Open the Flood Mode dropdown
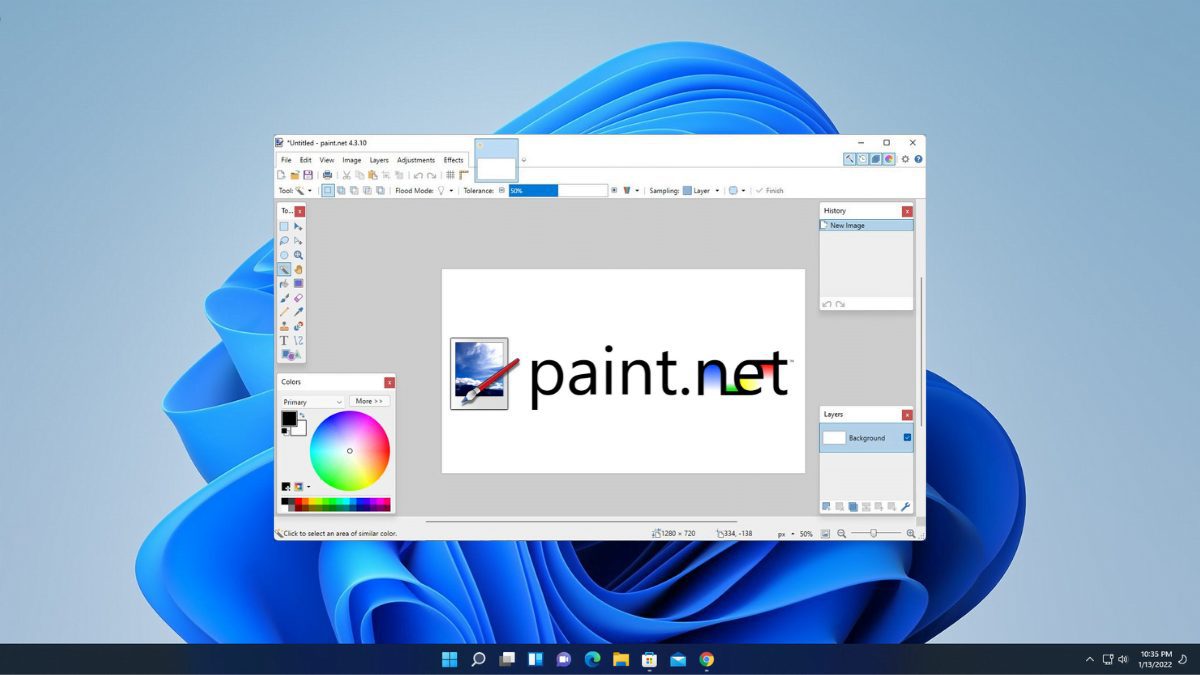 (x=445, y=190)
